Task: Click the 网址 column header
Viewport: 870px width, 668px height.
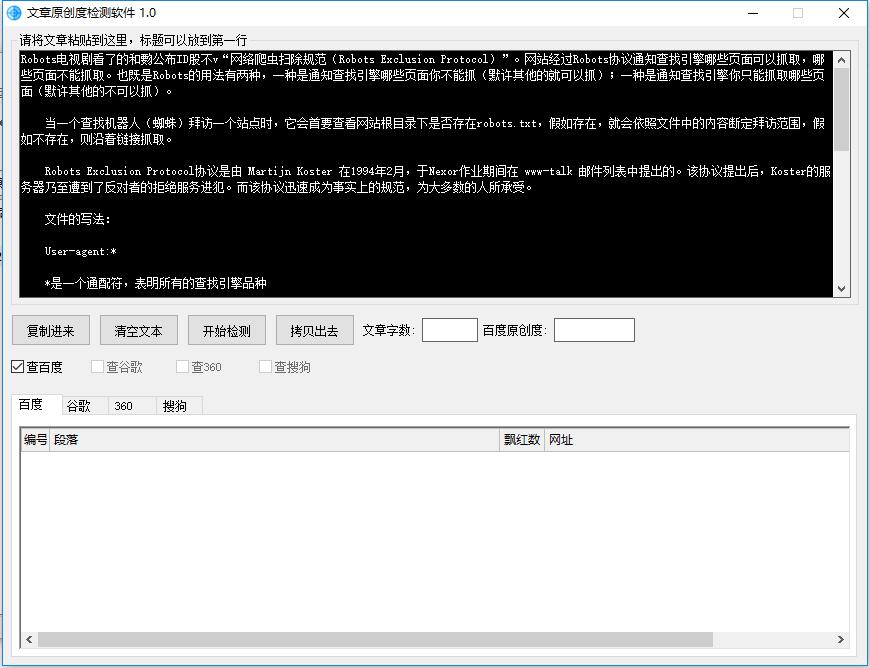Action: tap(697, 440)
